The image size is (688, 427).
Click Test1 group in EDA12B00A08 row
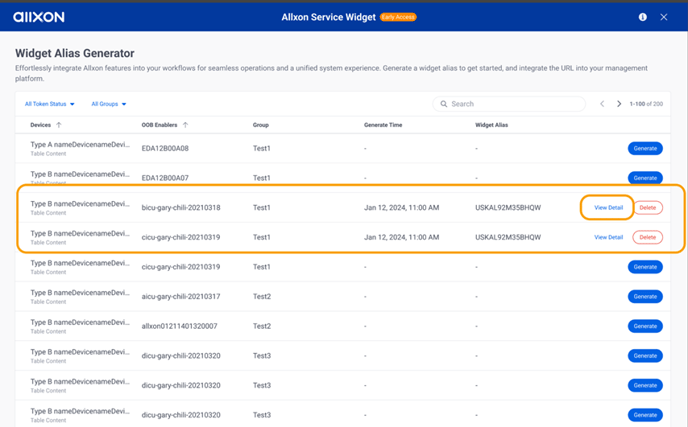(x=262, y=148)
